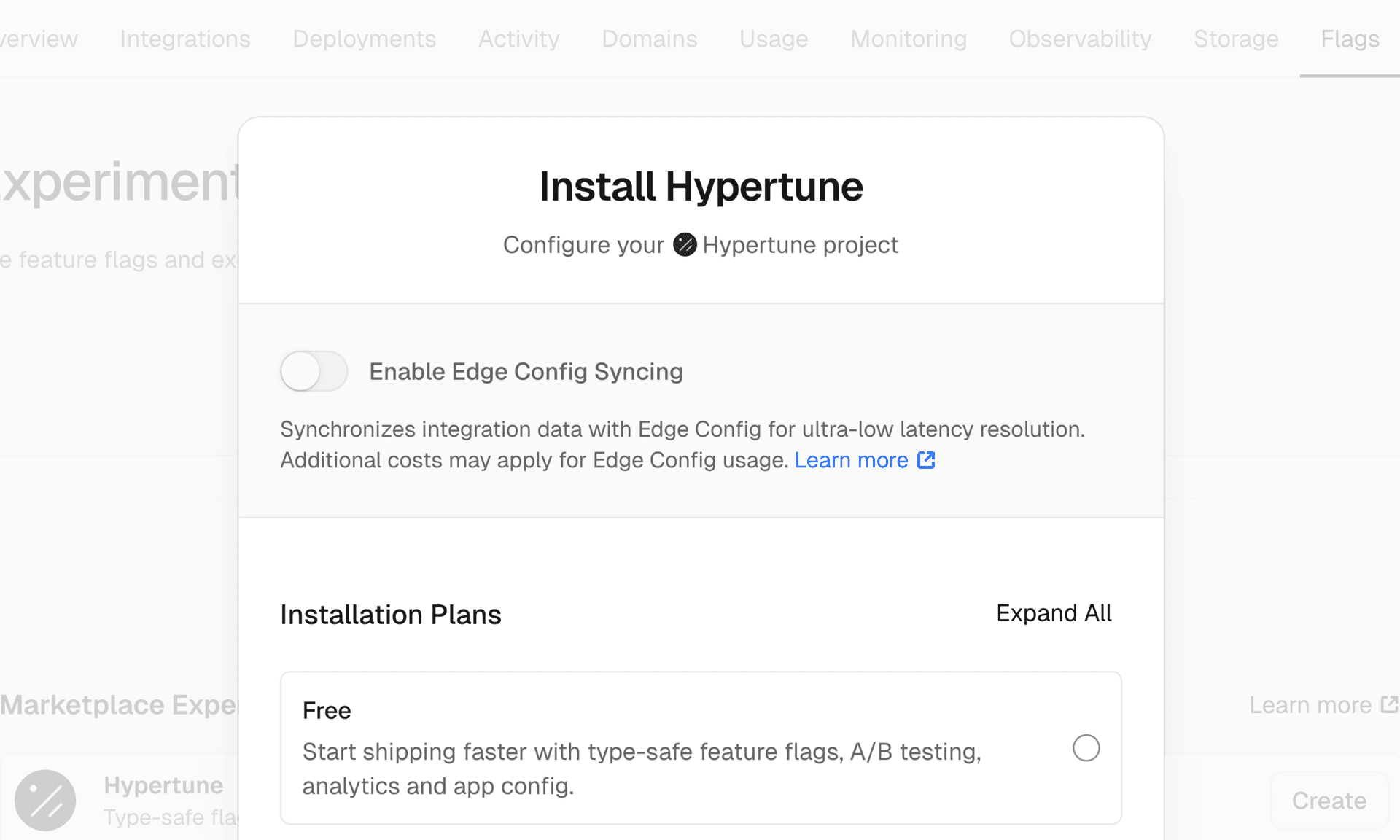The image size is (1400, 840).
Task: Select the Flags tab
Action: click(x=1350, y=39)
